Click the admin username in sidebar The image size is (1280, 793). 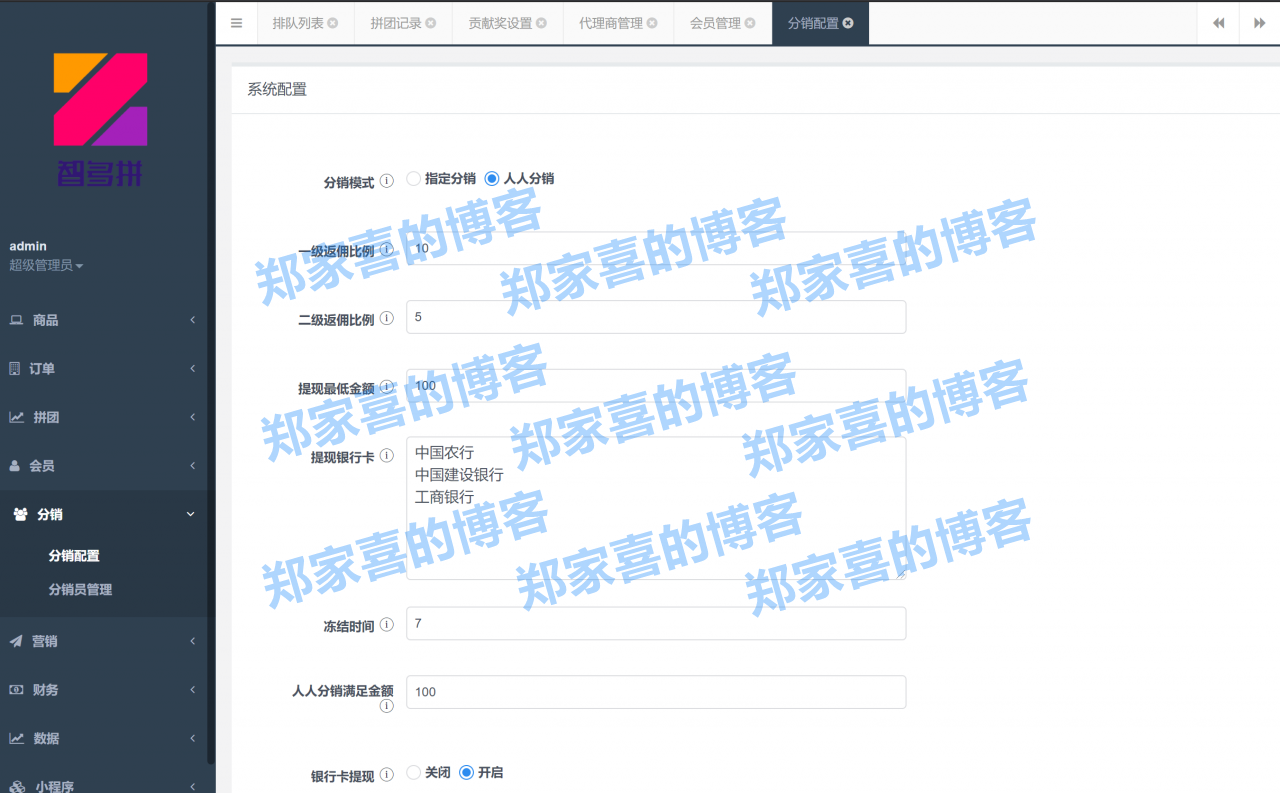(x=28, y=246)
